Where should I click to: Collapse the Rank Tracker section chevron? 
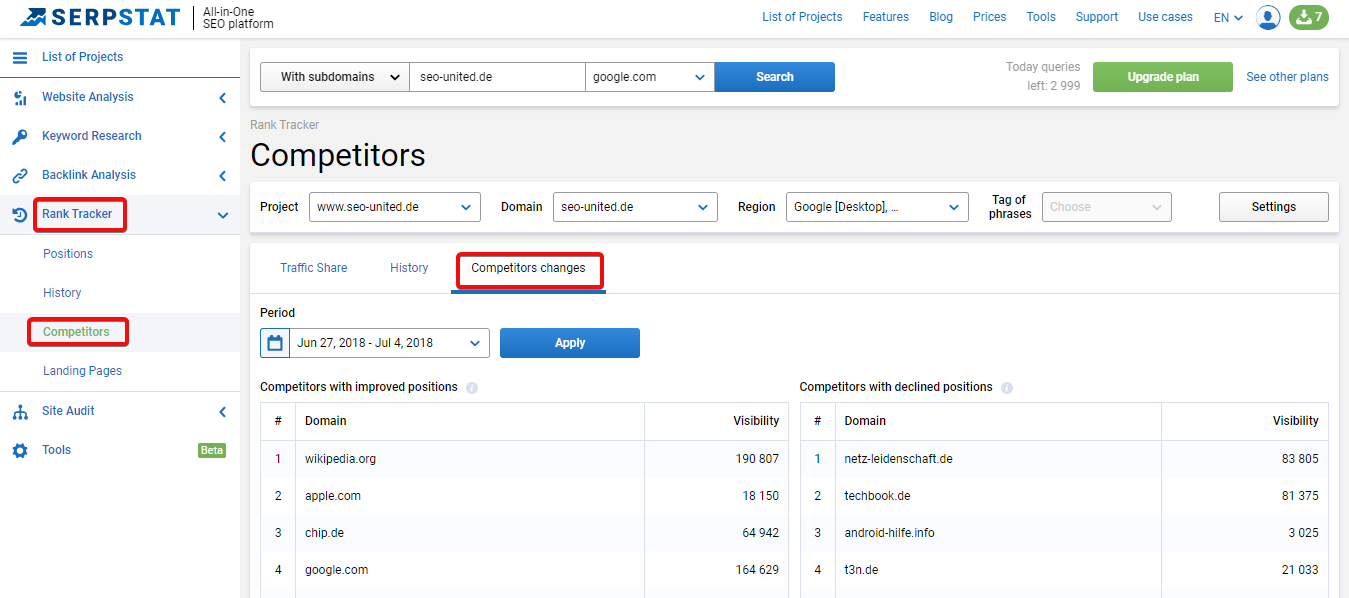point(222,215)
